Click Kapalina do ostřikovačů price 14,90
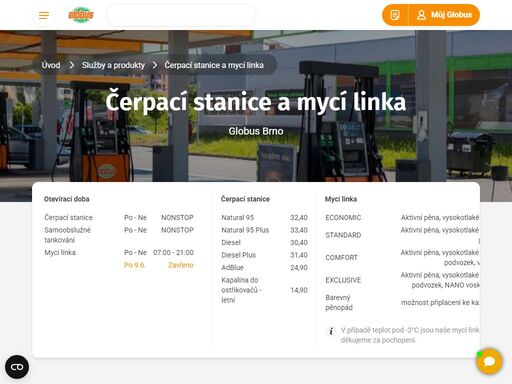512x384 pixels. [299, 290]
